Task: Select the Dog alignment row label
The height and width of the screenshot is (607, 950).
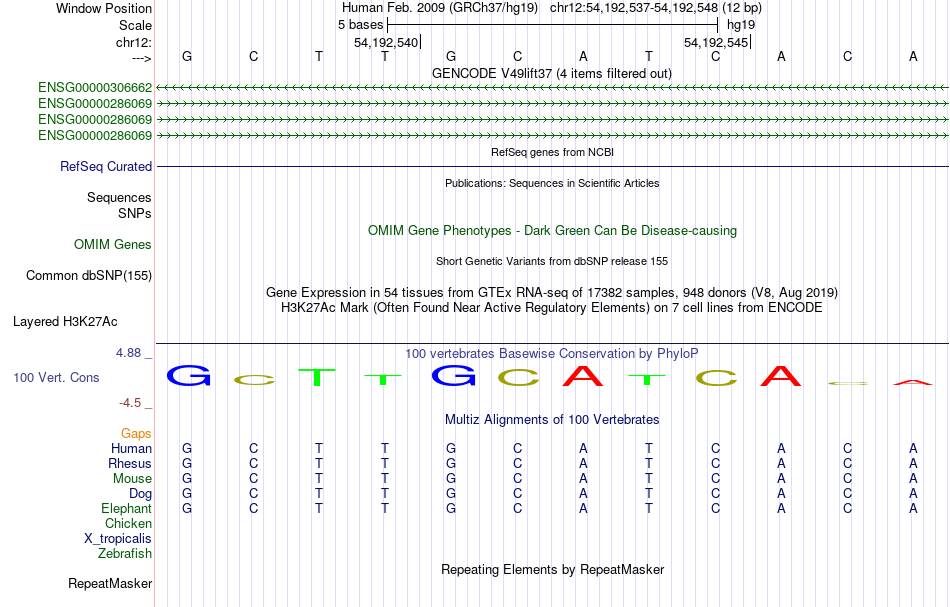Action: [140, 494]
